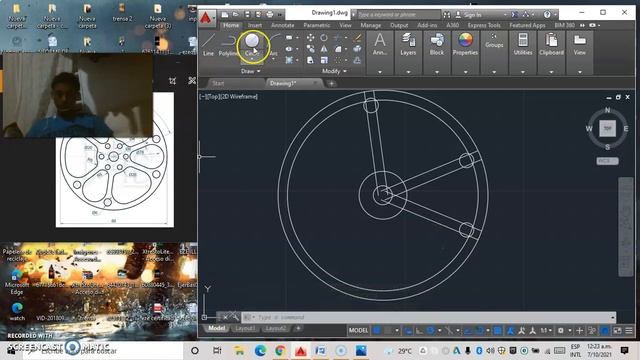
Task: Open the Circle tool dropdown arrow
Action: [252, 59]
